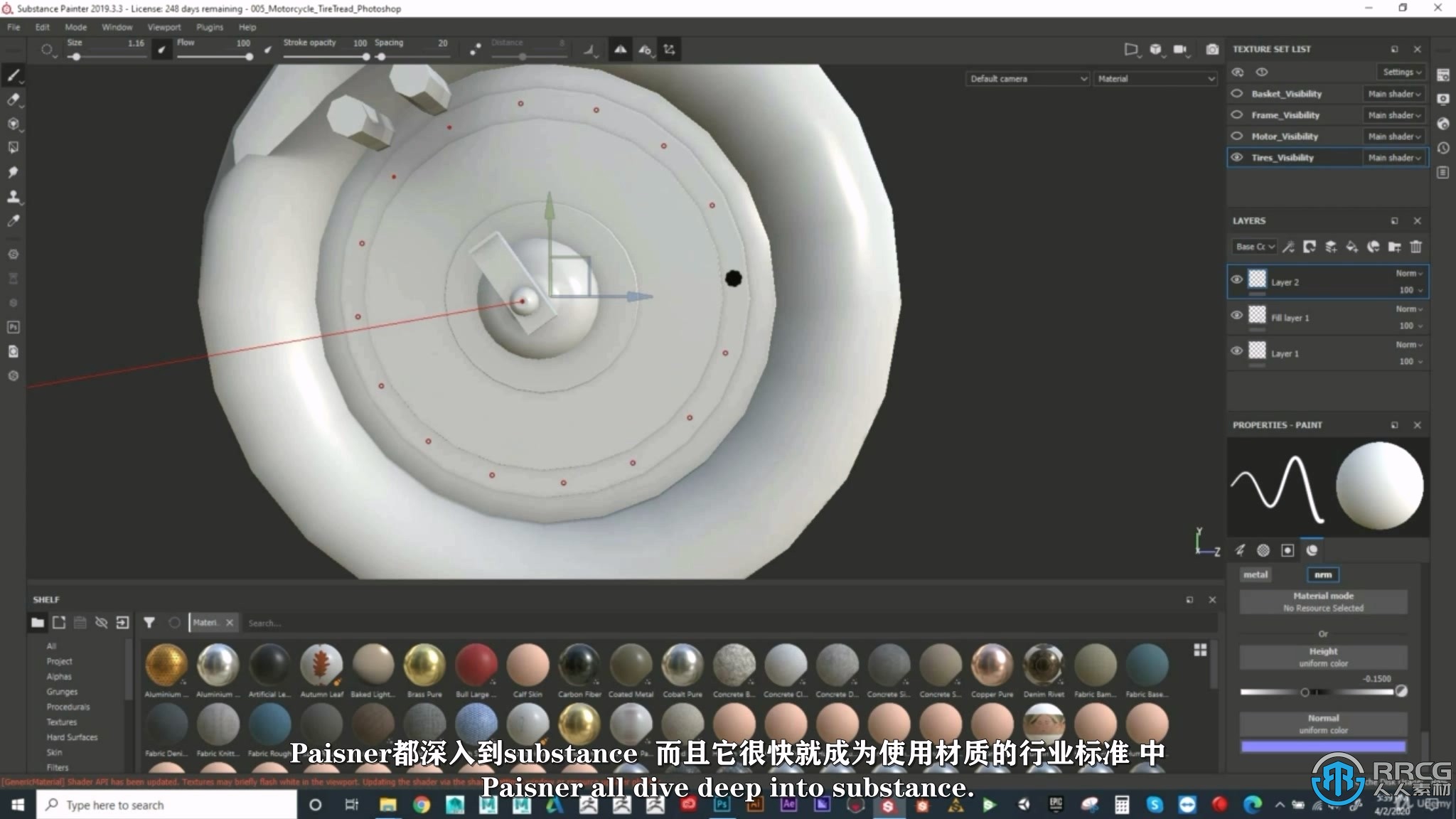This screenshot has width=1456, height=819.
Task: Open the Mode menu
Action: point(76,27)
